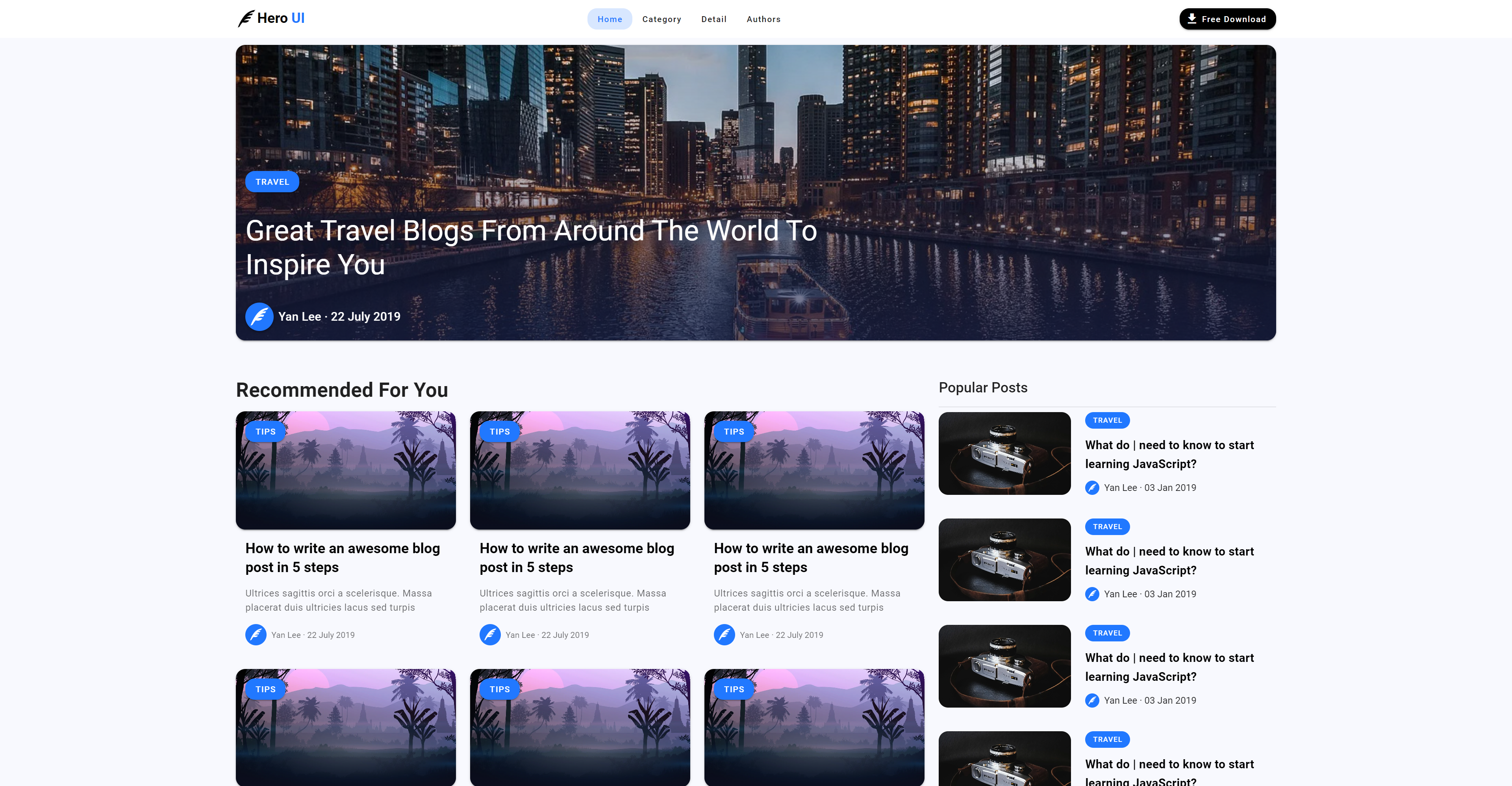Click the TRAVEL tag on hero banner
This screenshot has height=786, width=1512.
pos(272,182)
